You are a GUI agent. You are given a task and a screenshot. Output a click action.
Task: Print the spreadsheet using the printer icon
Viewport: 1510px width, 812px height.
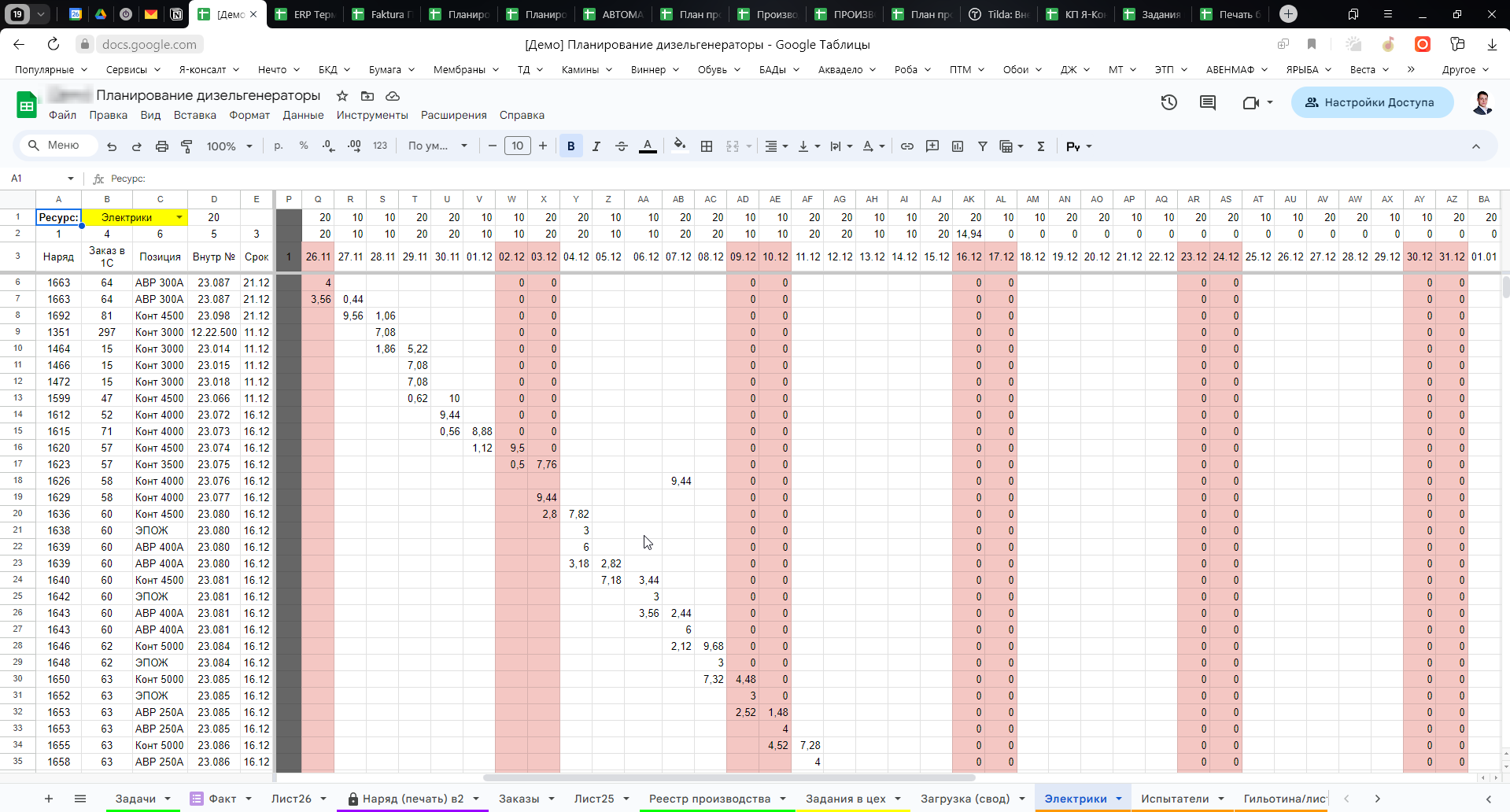pos(162,146)
